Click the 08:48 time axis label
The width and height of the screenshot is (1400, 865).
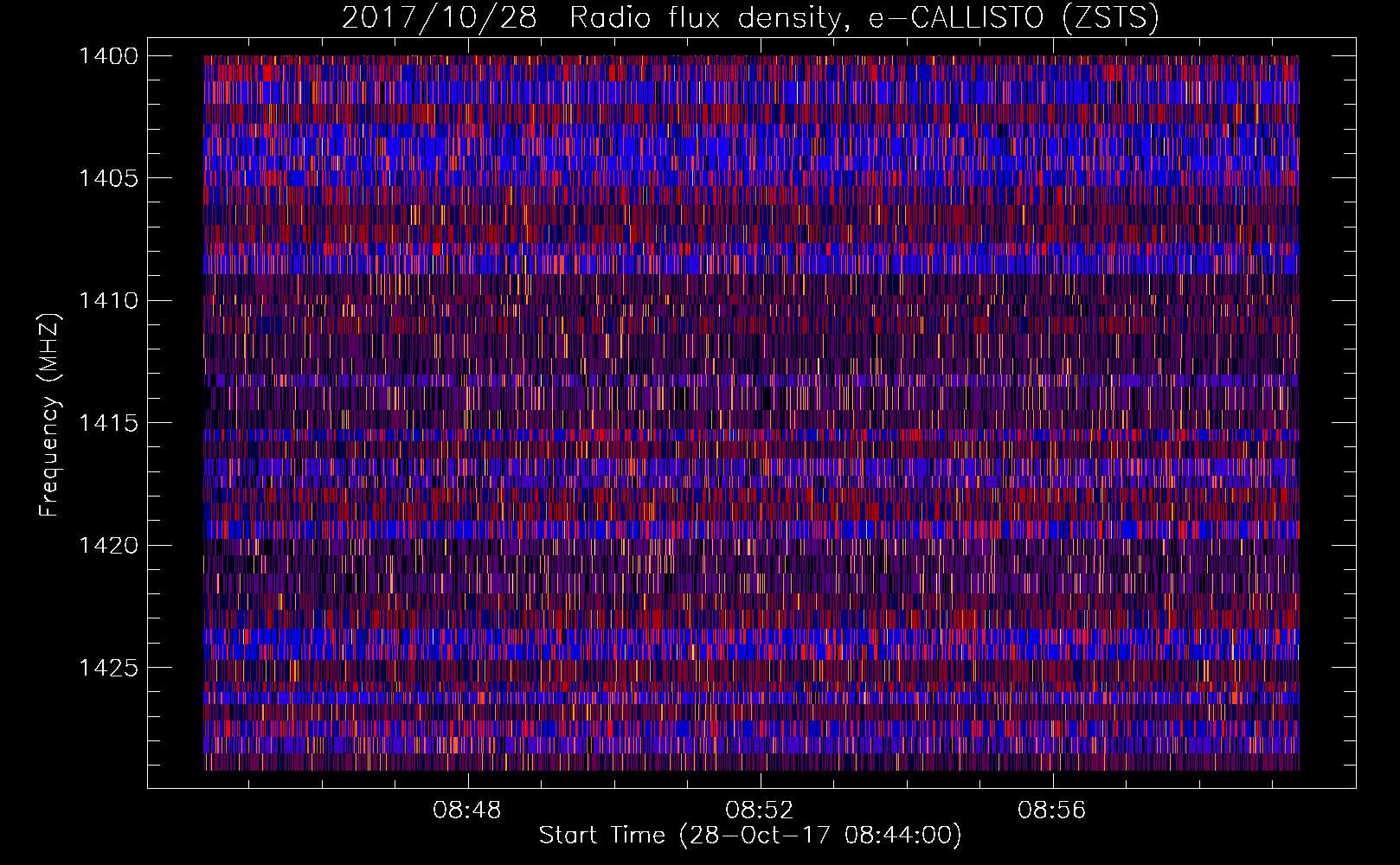[467, 811]
